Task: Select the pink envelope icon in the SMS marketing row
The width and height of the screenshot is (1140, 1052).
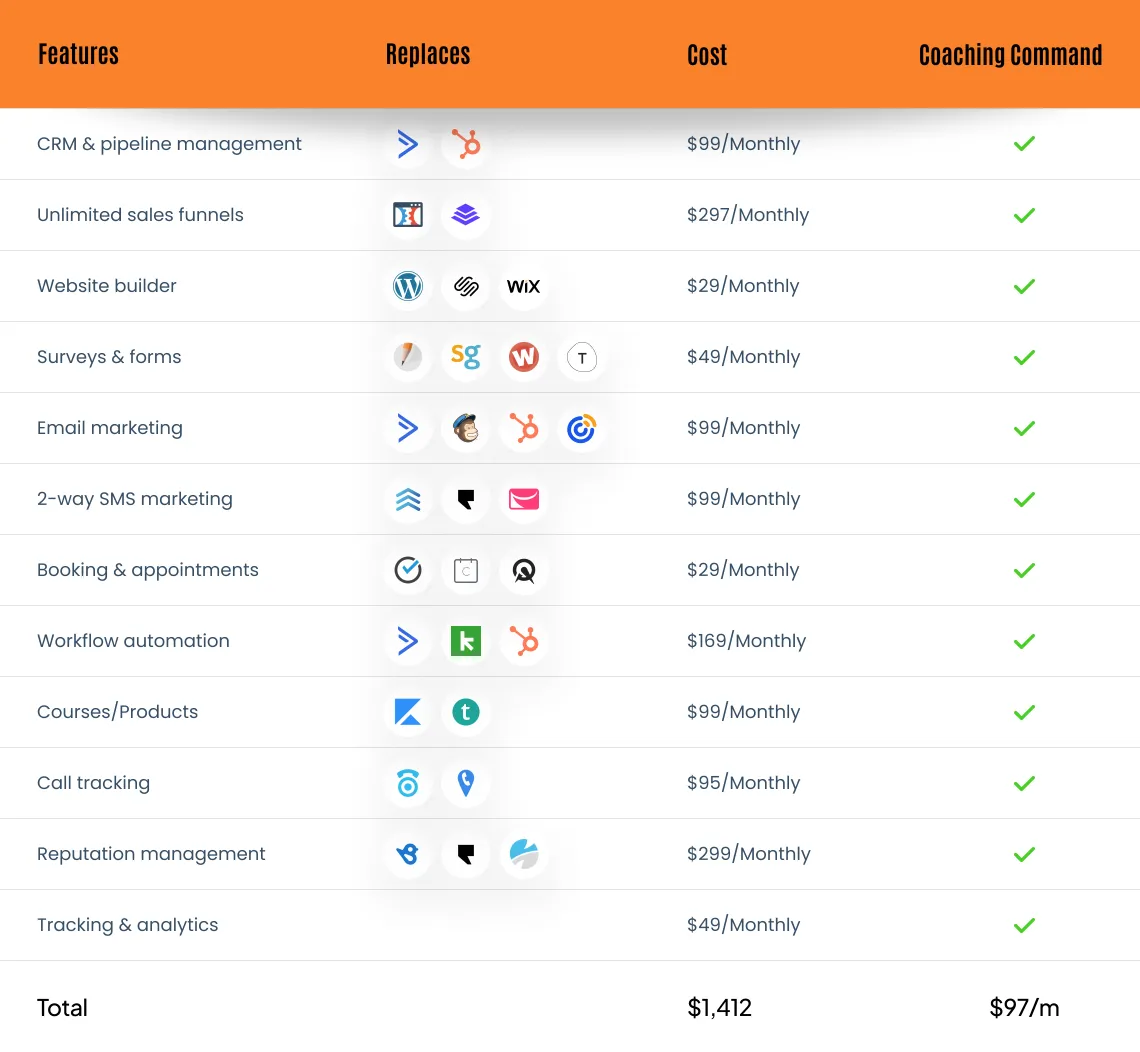Action: (x=523, y=499)
